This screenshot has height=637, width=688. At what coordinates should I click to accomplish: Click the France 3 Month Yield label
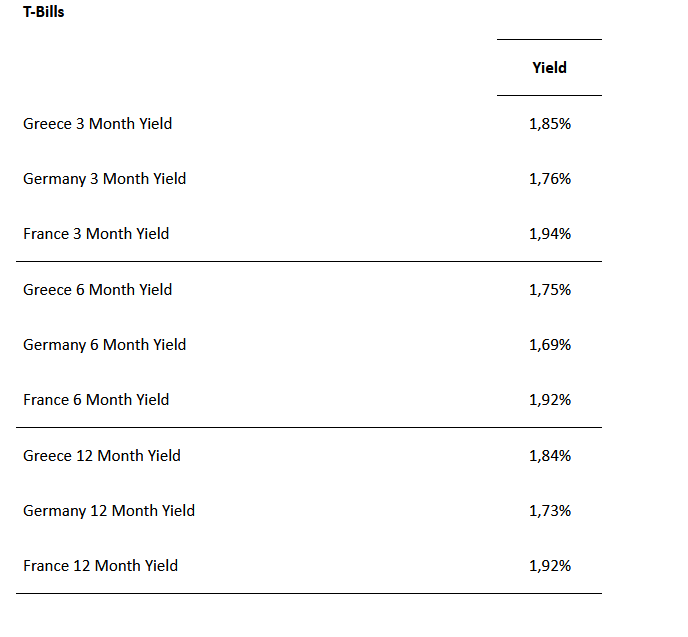(x=96, y=234)
